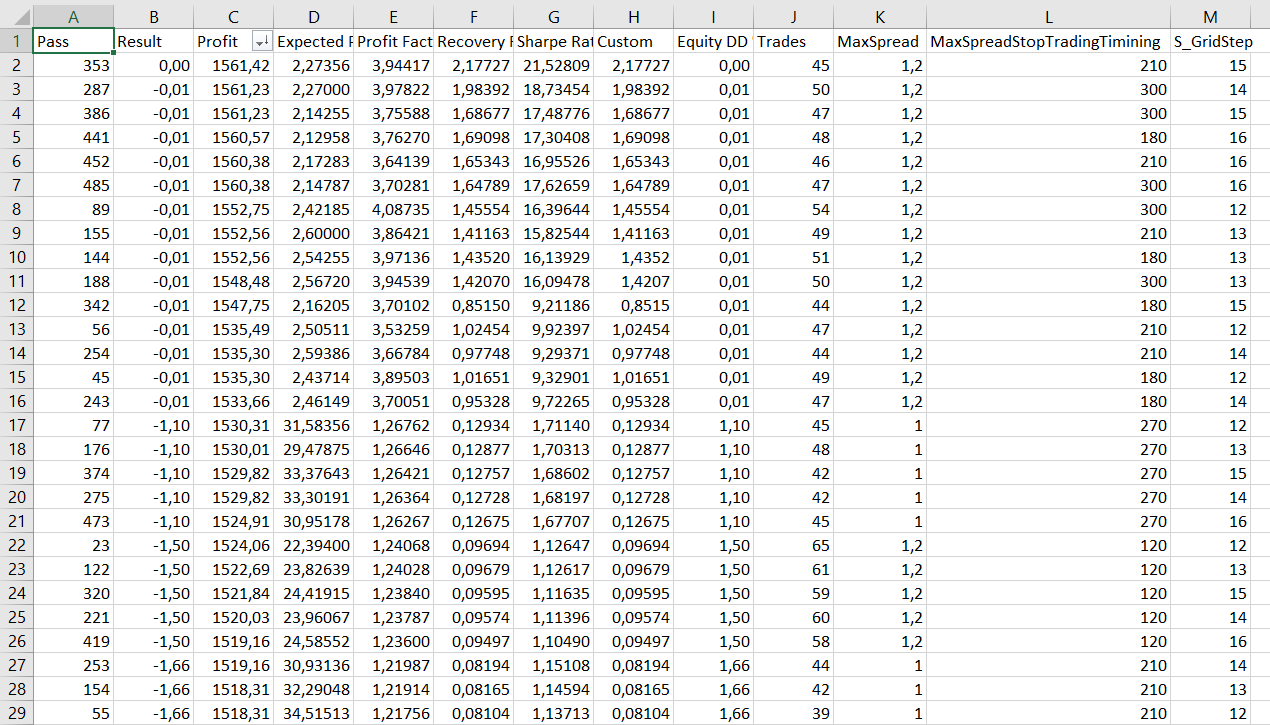Select column L by its header
This screenshot has width=1270, height=725.
(x=1048, y=16)
